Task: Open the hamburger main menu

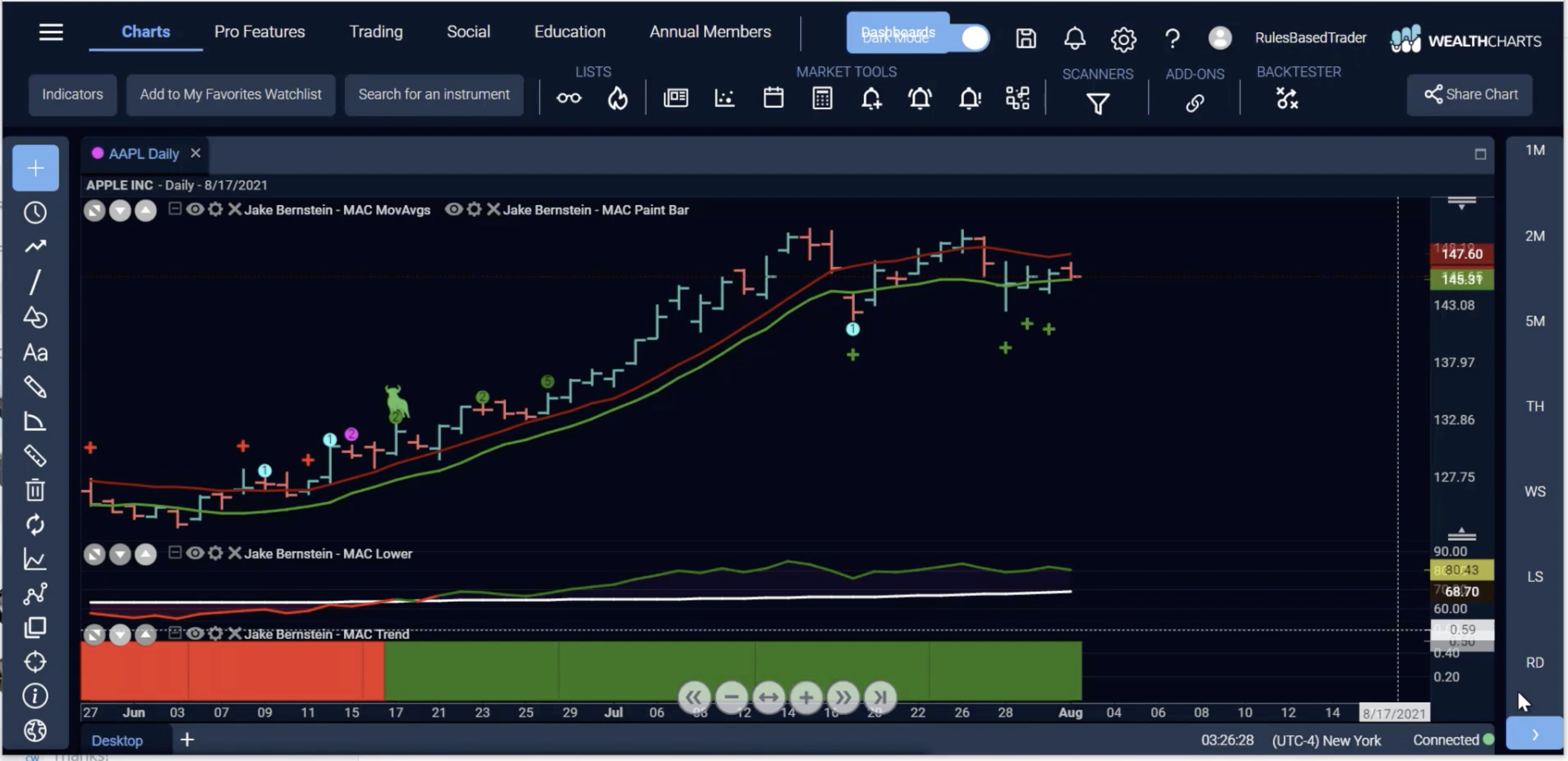Action: 51,32
